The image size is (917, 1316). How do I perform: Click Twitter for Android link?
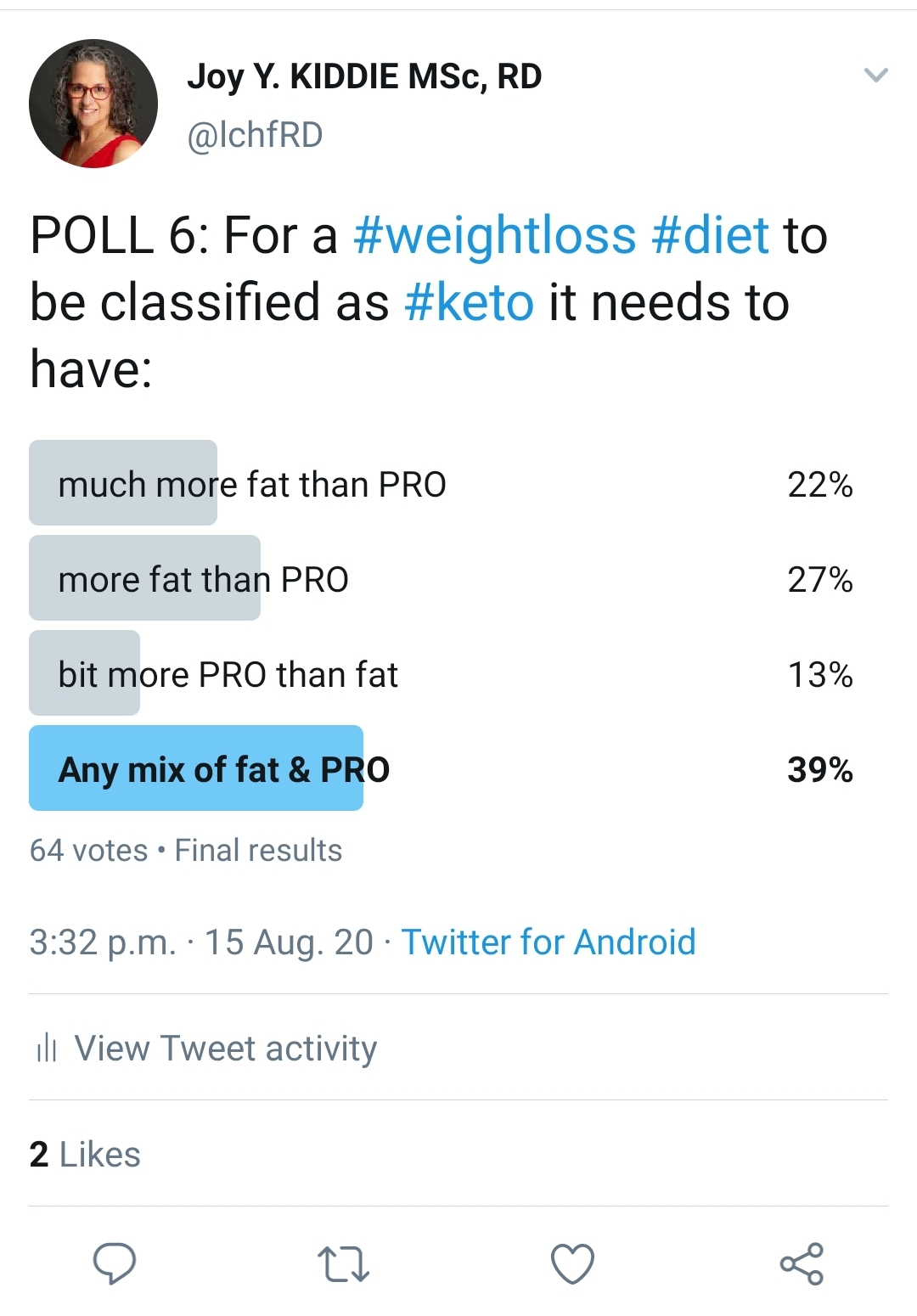point(549,942)
